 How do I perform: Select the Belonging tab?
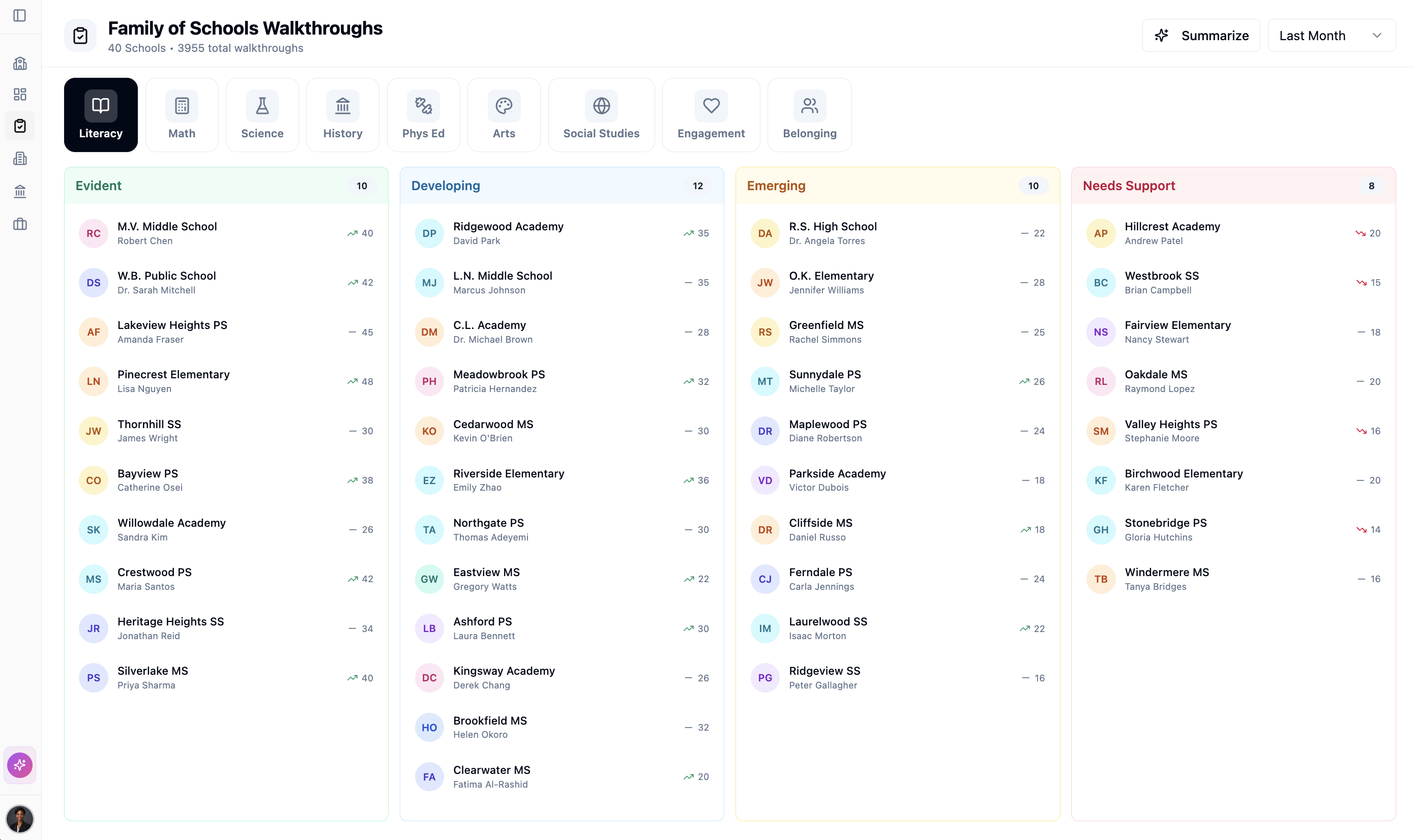[809, 115]
